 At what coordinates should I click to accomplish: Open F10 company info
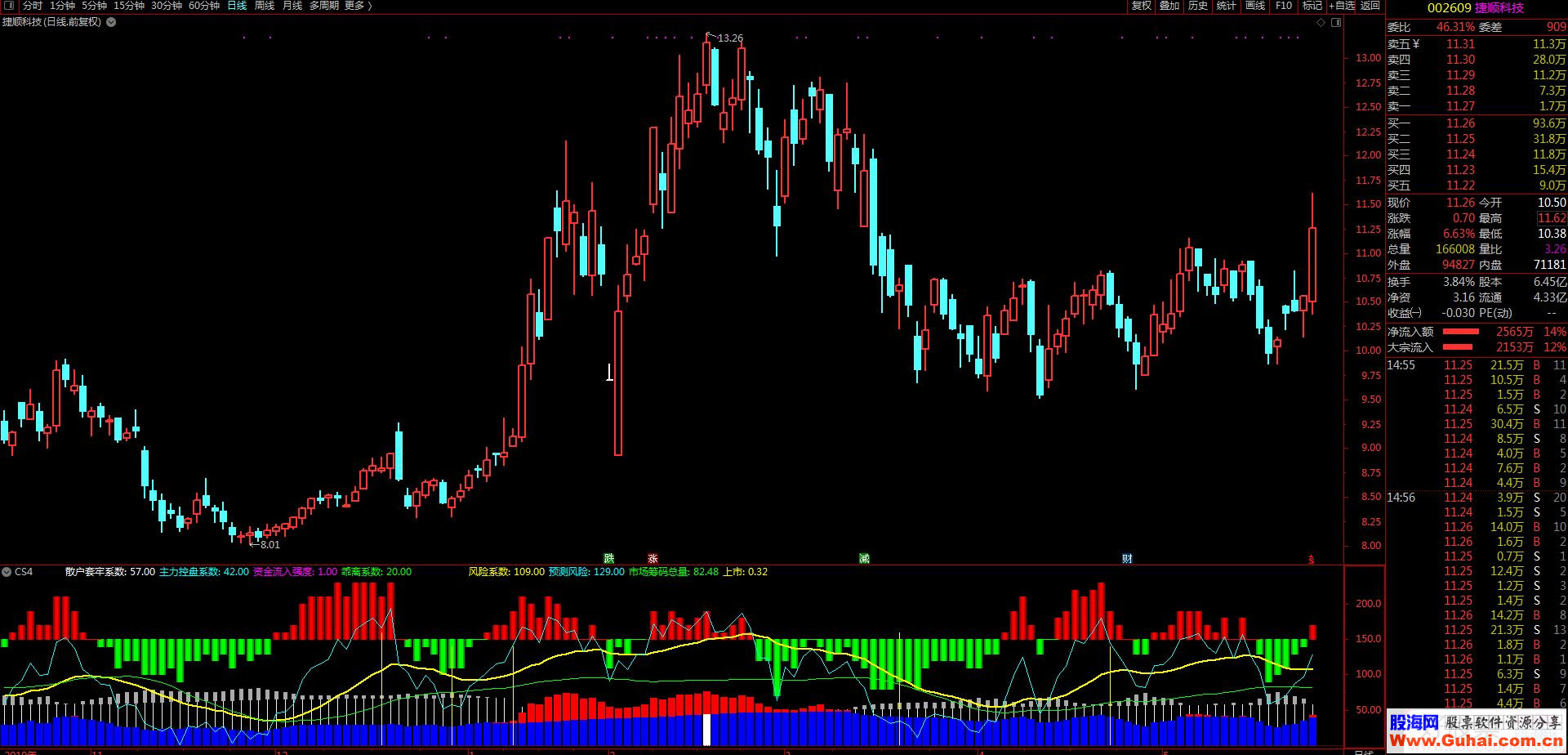(1284, 6)
